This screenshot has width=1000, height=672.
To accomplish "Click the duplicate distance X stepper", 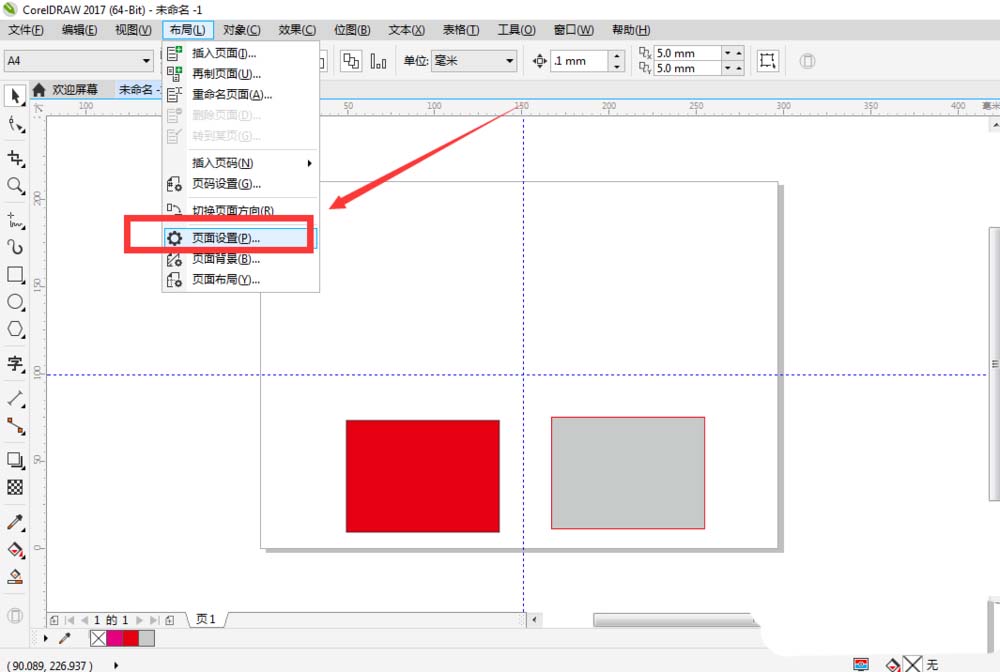I will coord(733,53).
